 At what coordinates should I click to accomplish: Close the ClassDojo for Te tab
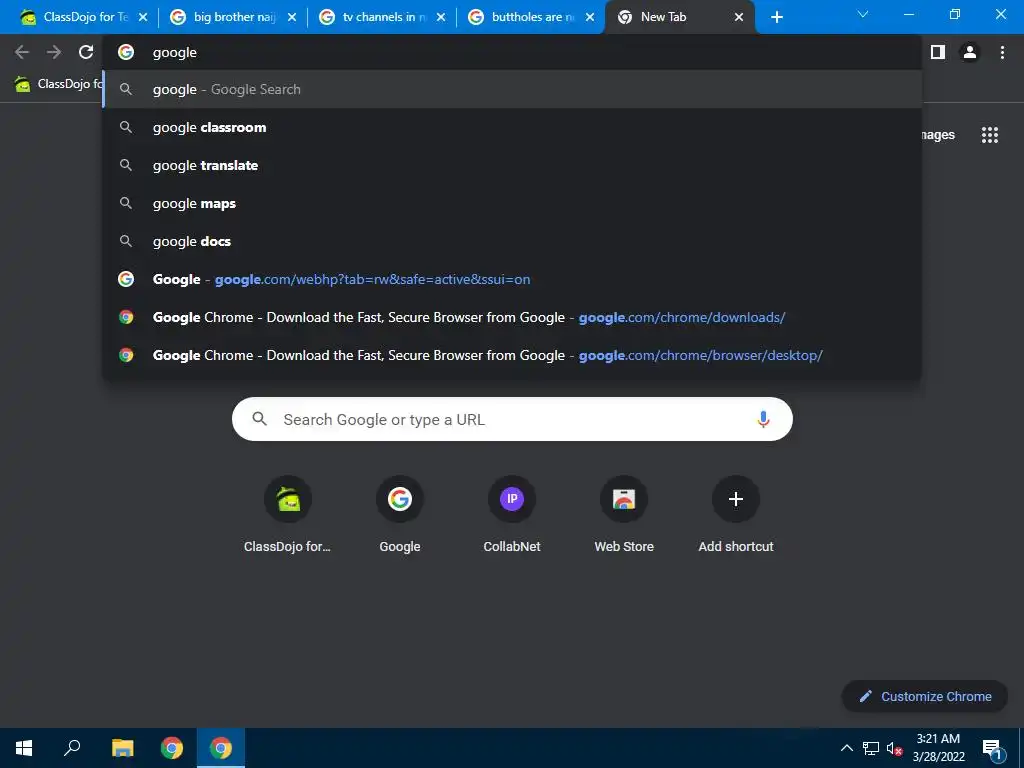pyautogui.click(x=143, y=18)
